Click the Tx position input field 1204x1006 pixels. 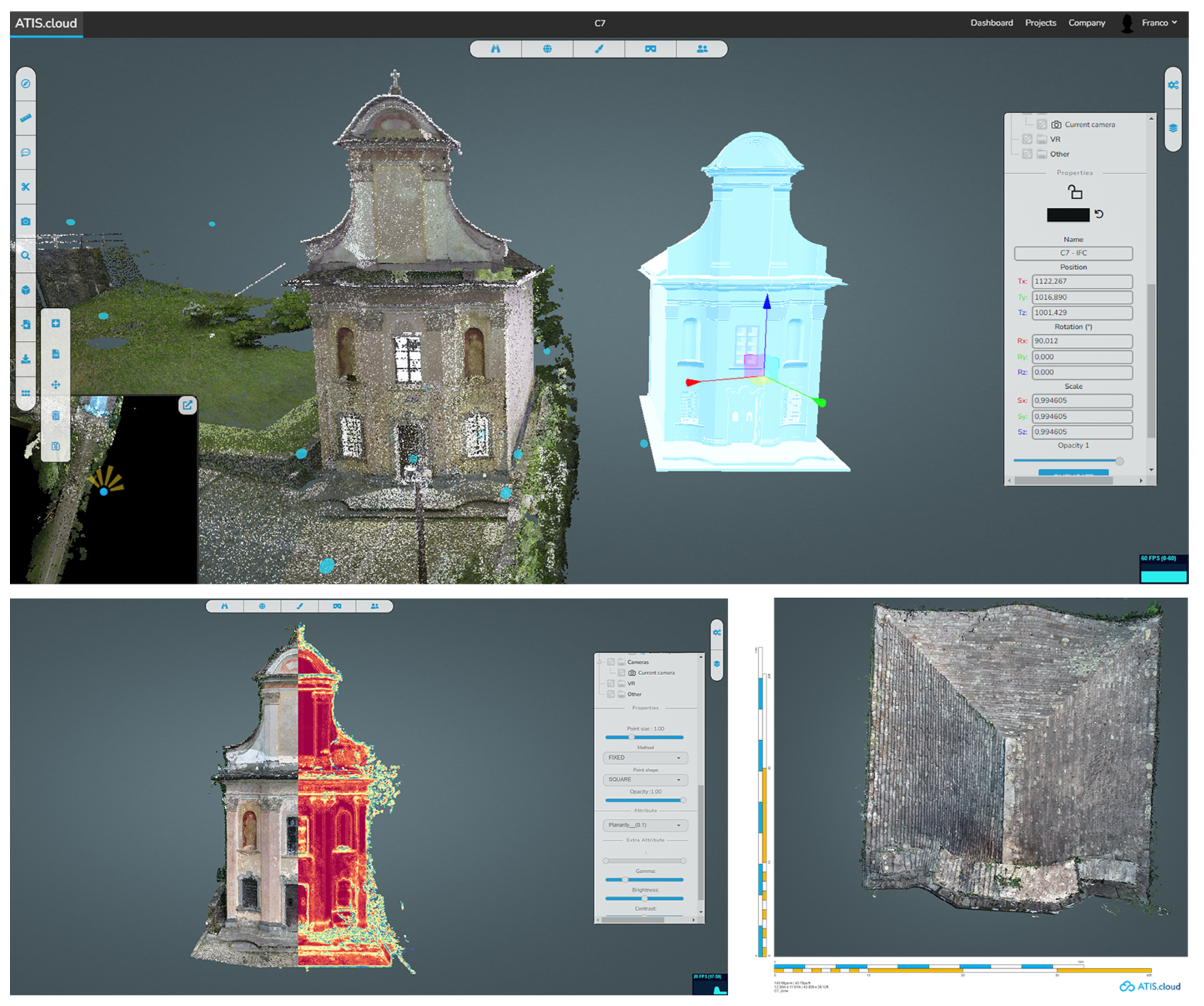pyautogui.click(x=1081, y=282)
